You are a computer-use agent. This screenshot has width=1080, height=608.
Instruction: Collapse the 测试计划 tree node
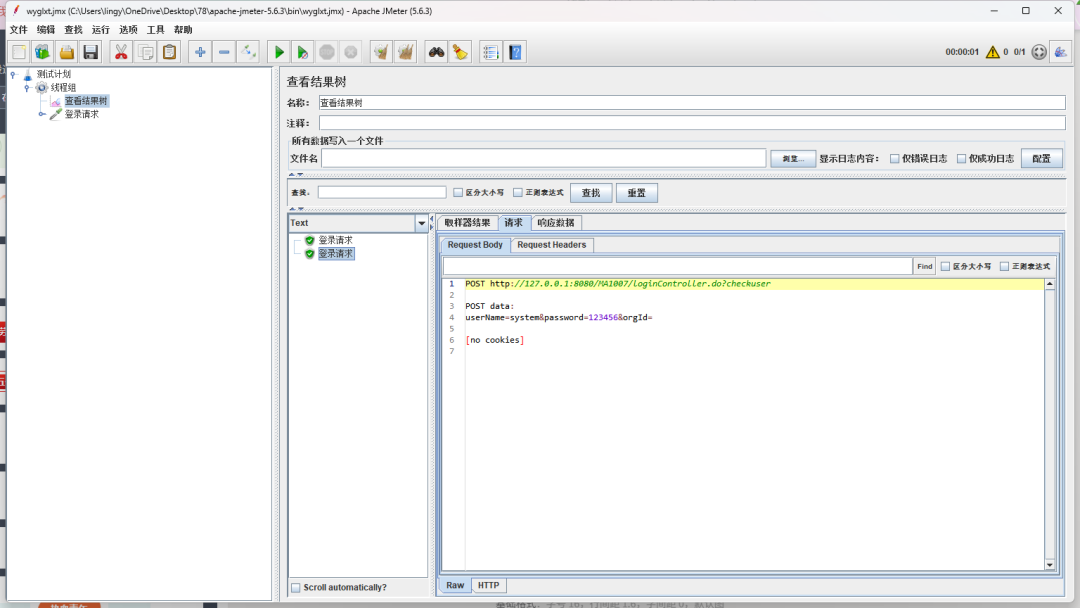[x=10, y=73]
